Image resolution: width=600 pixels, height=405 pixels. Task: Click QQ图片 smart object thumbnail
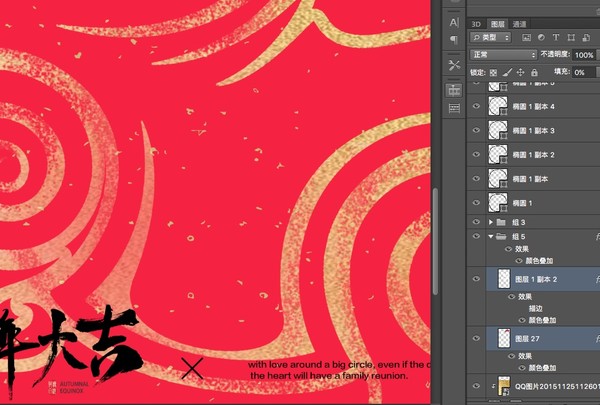[x=504, y=386]
